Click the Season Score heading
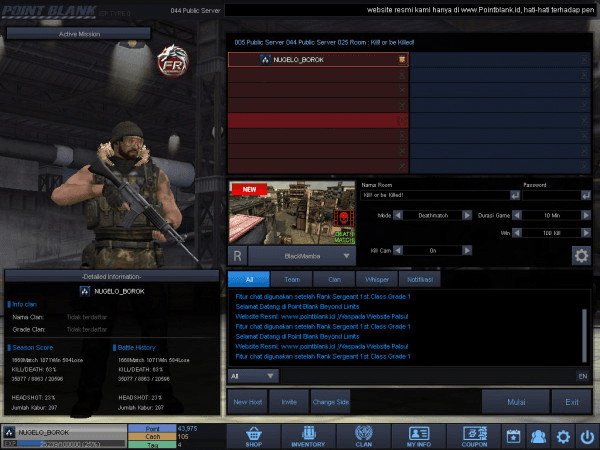The image size is (600, 450). pyautogui.click(x=33, y=347)
